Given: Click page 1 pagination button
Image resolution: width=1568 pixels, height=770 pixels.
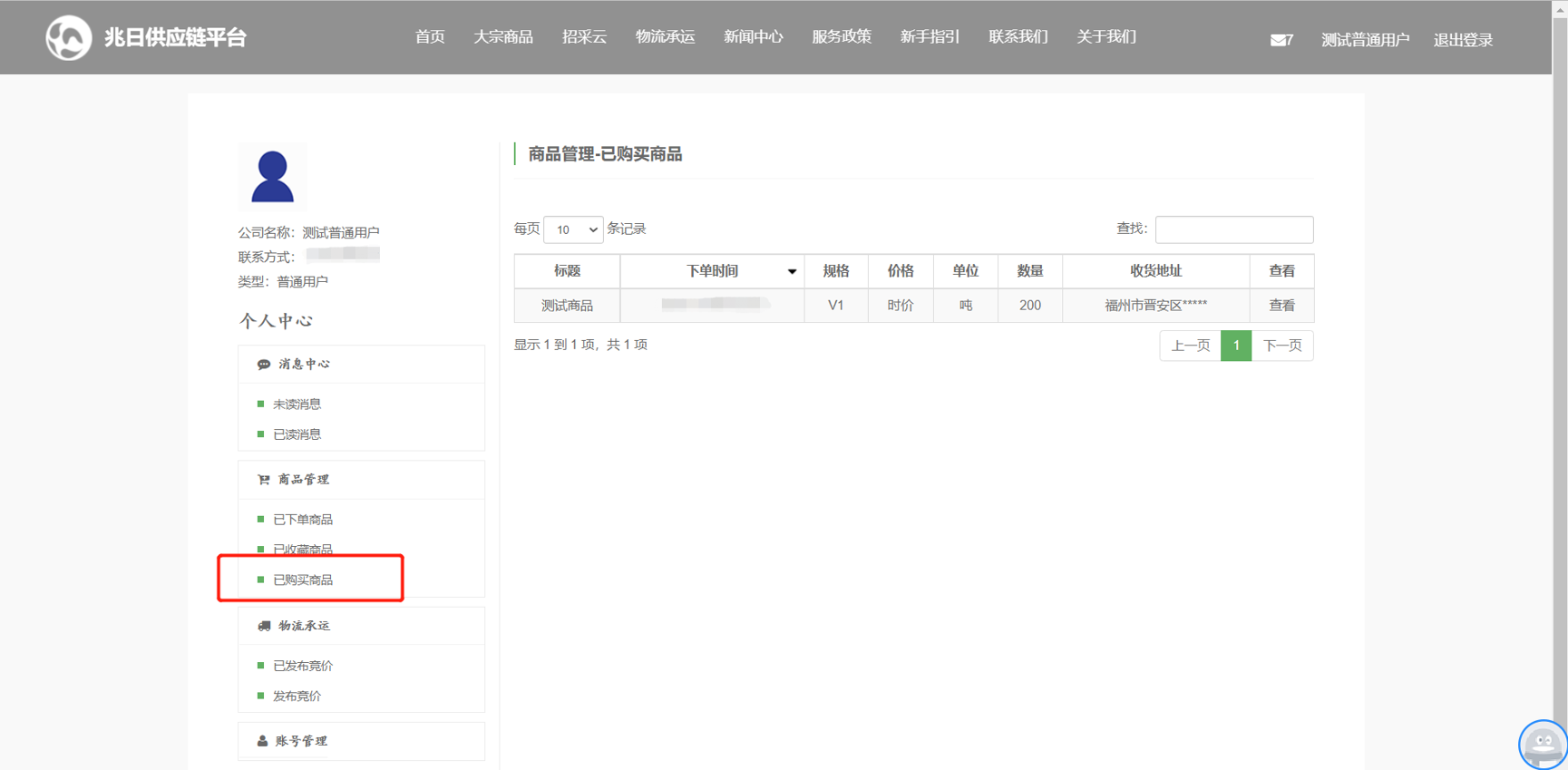Looking at the screenshot, I should point(1236,346).
